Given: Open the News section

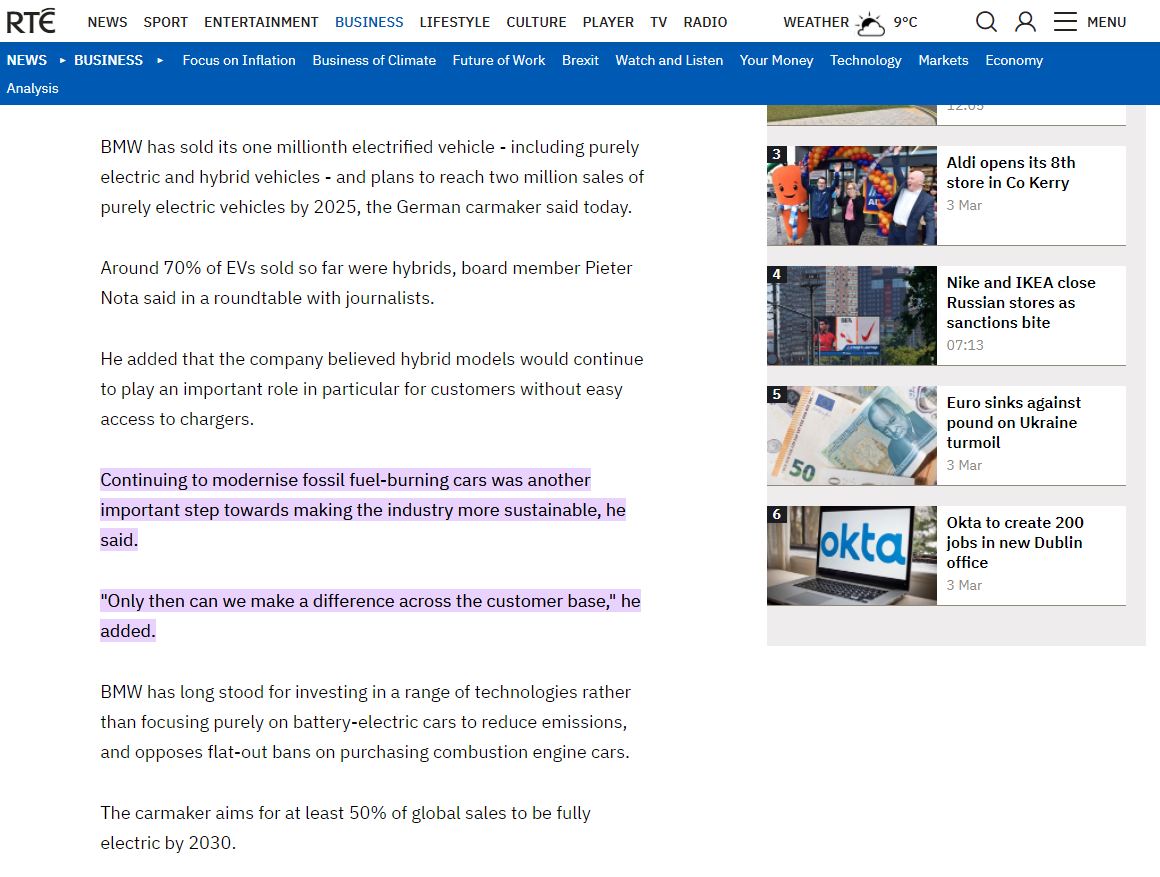Looking at the screenshot, I should click(x=107, y=22).
